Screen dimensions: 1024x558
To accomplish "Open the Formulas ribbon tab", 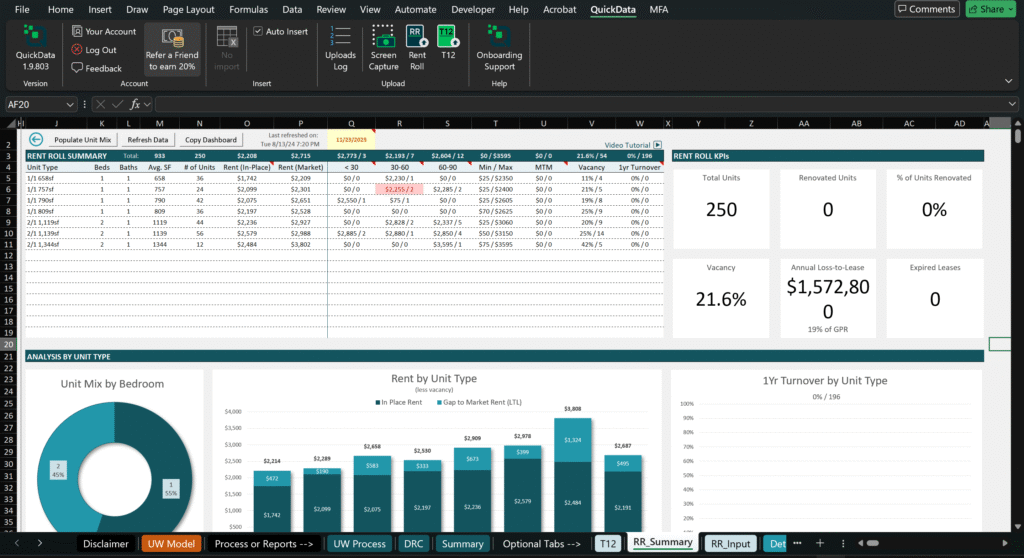I will pos(248,9).
